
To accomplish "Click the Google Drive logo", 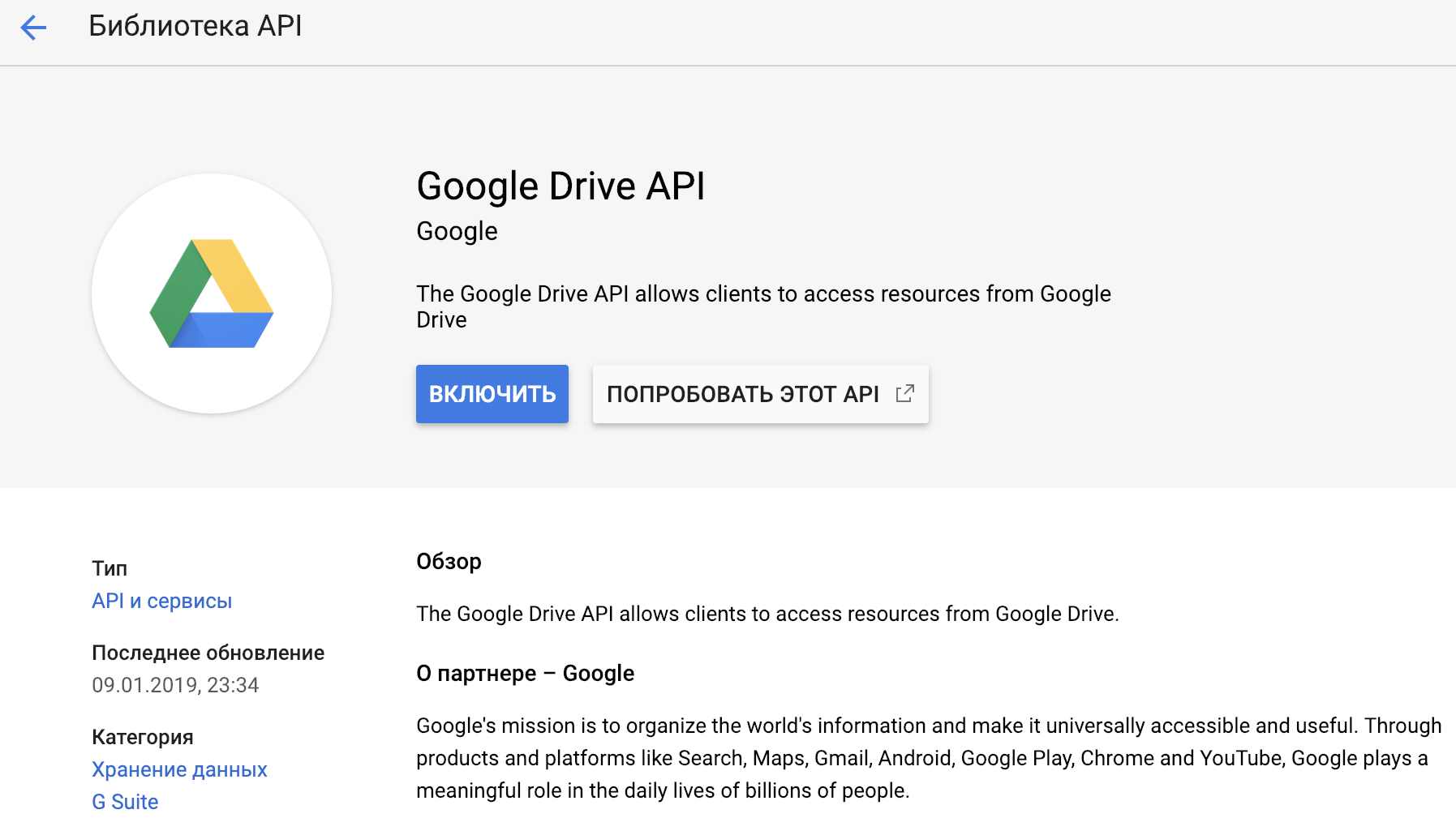I will click(x=212, y=293).
